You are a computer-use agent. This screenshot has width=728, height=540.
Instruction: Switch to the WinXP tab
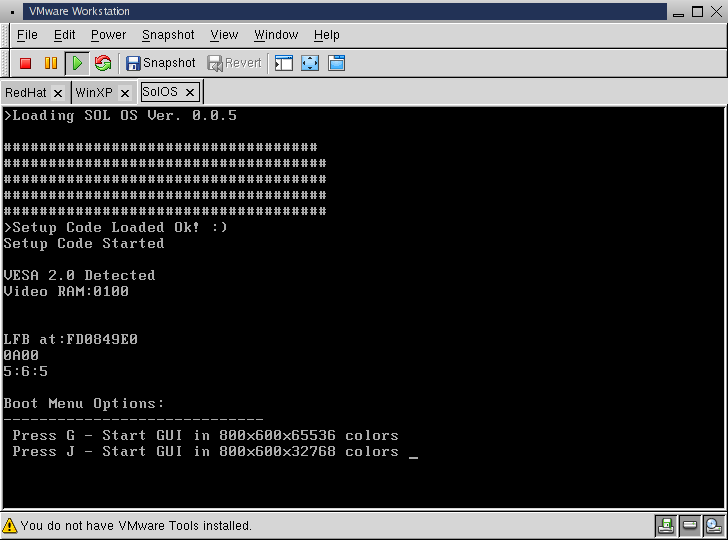click(94, 93)
